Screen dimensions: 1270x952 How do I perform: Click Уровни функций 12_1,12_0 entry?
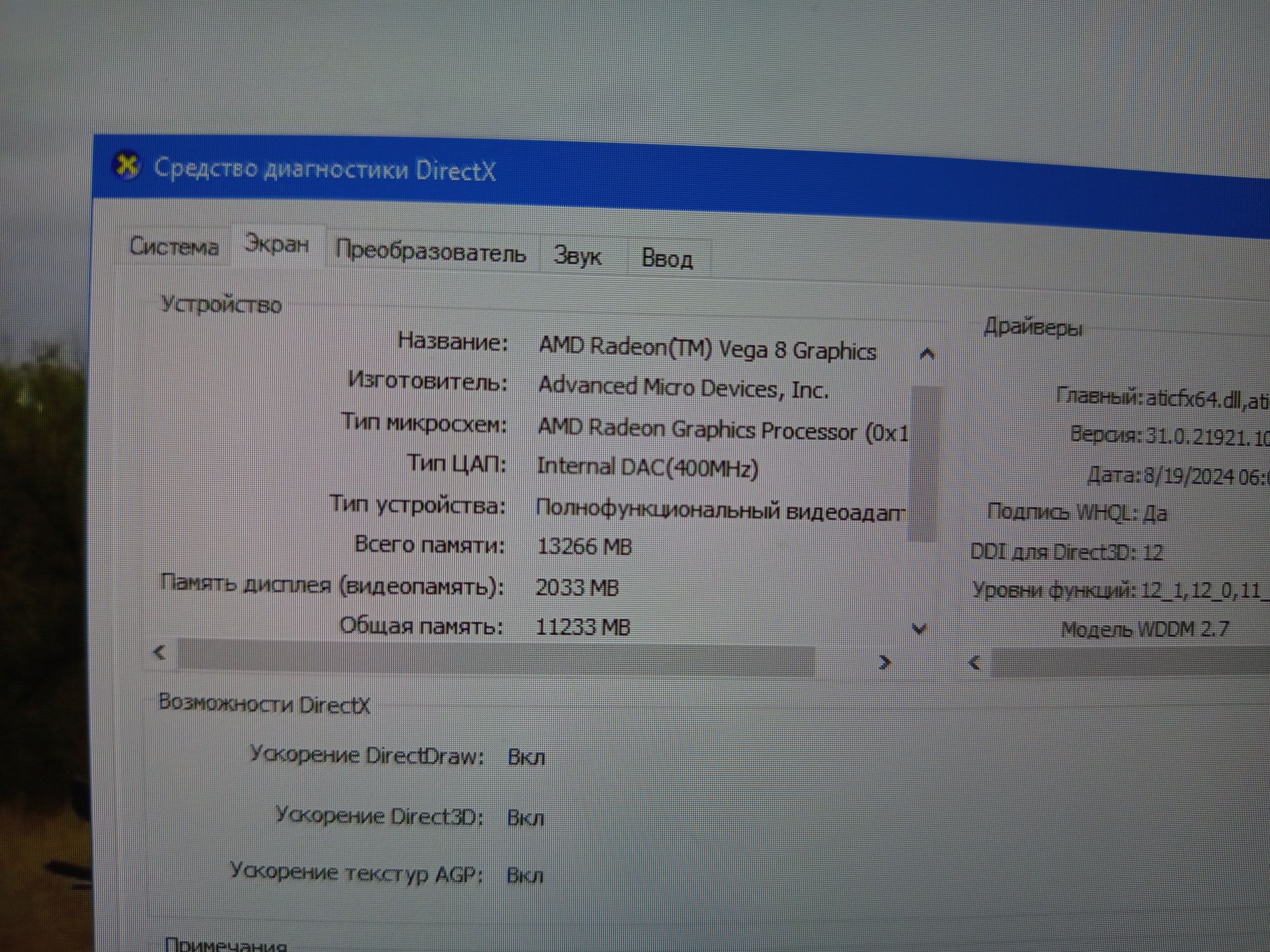(1120, 590)
